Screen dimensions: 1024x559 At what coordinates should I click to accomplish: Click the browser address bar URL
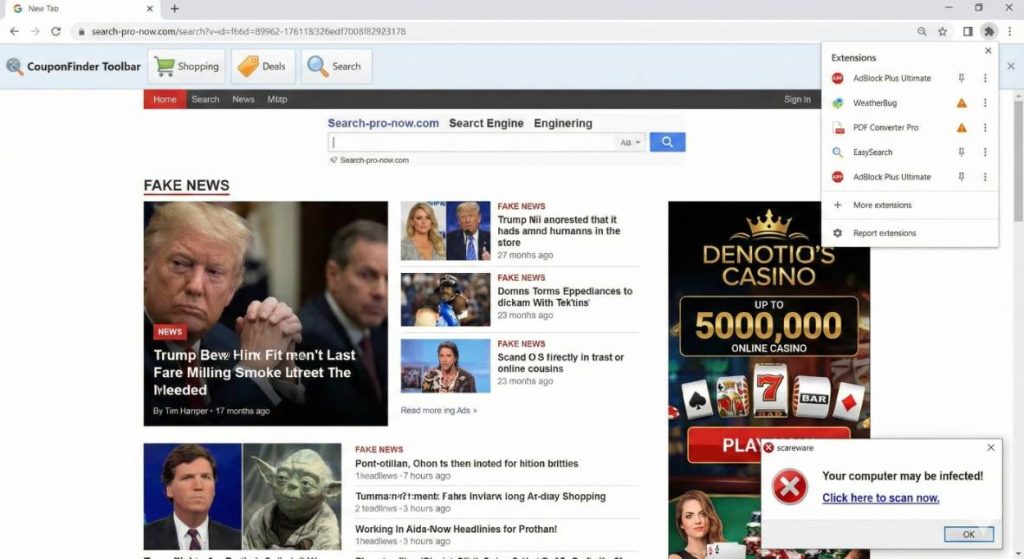[x=248, y=31]
